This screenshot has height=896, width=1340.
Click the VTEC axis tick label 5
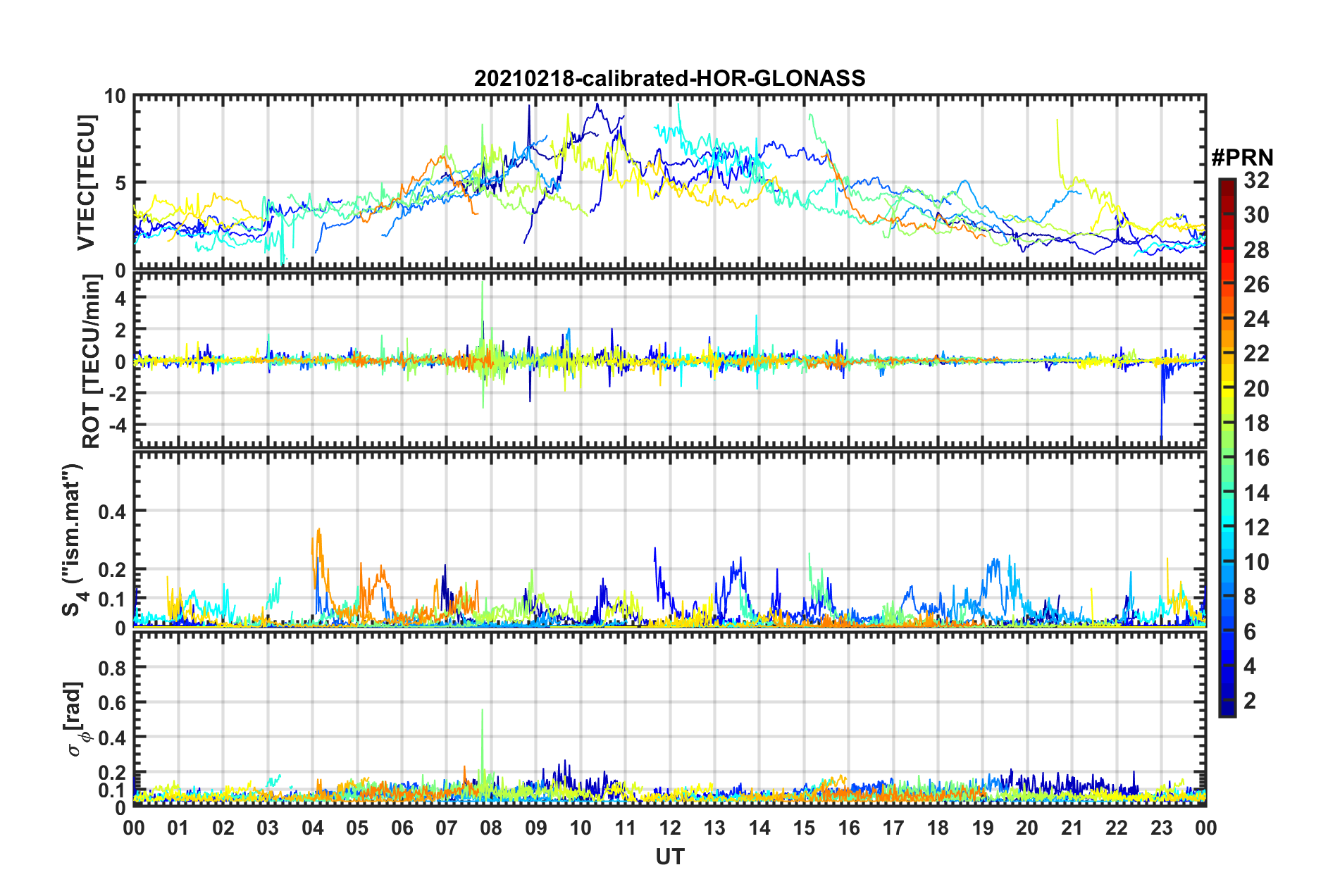click(120, 183)
